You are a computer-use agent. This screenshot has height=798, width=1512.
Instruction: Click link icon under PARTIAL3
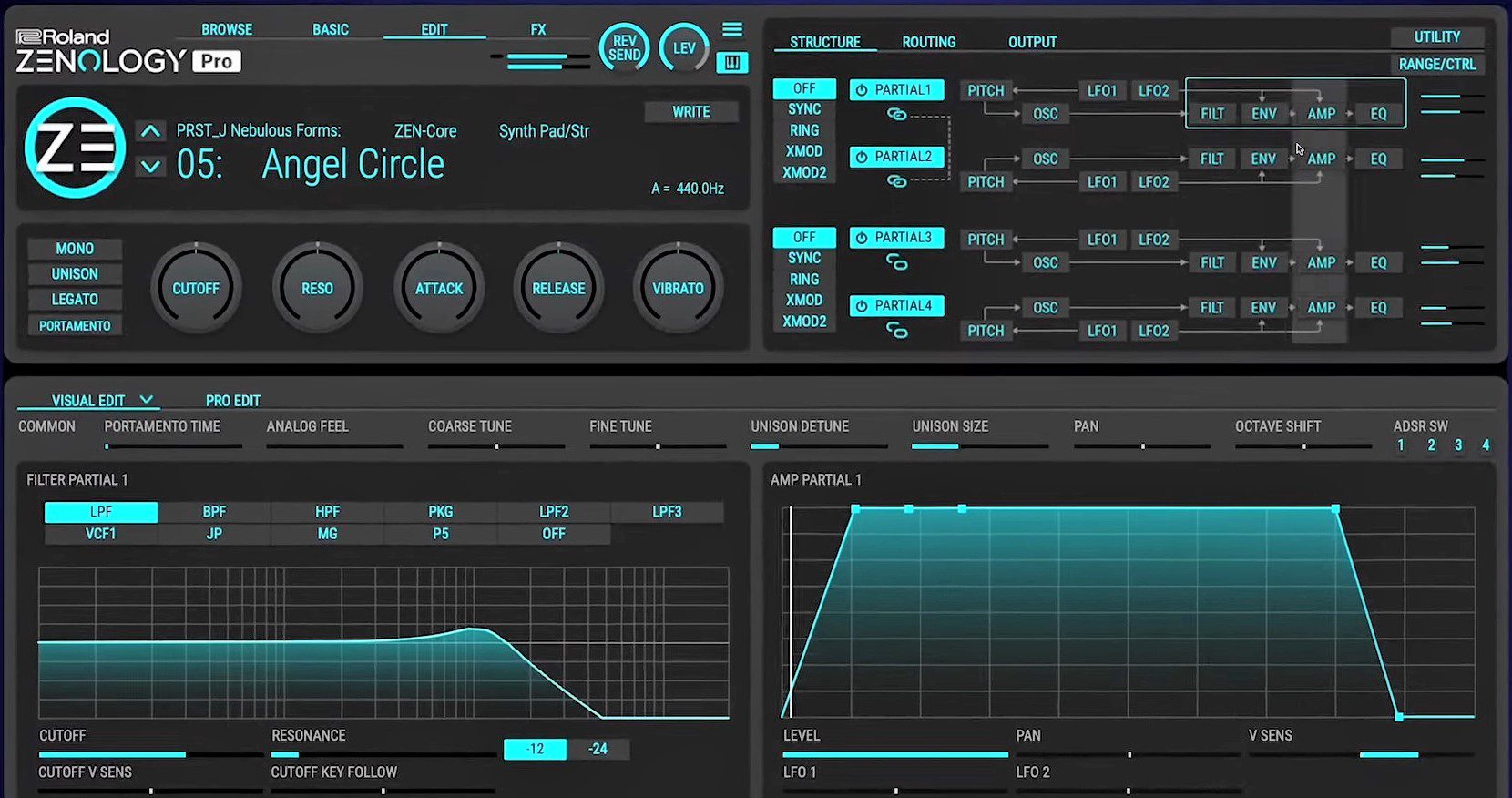[897, 263]
